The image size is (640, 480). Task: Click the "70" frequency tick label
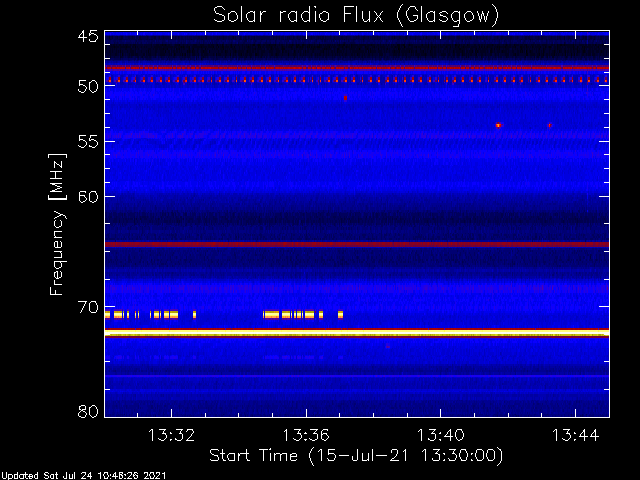coord(88,307)
